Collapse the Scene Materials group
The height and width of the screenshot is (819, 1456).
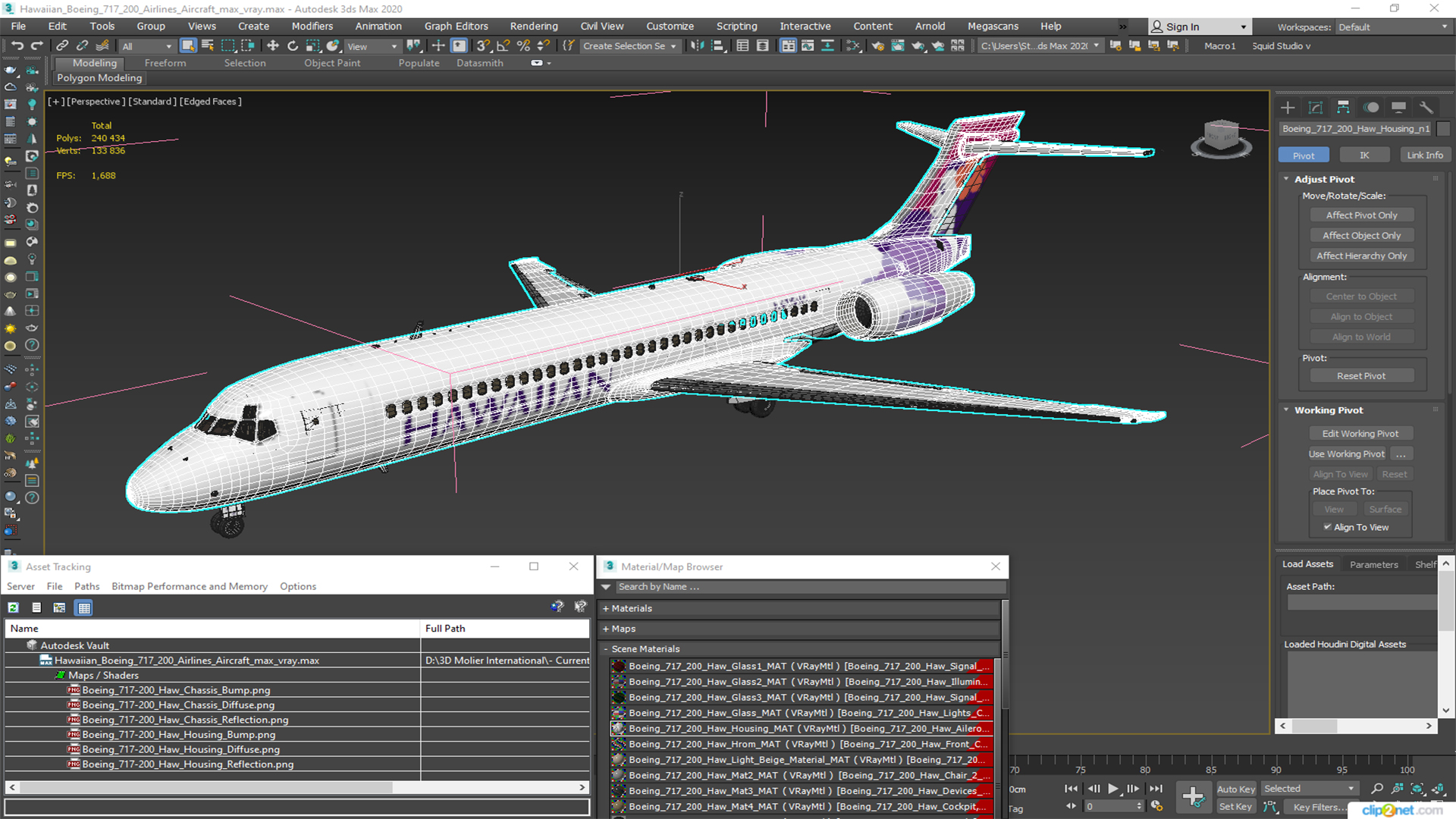click(x=606, y=649)
